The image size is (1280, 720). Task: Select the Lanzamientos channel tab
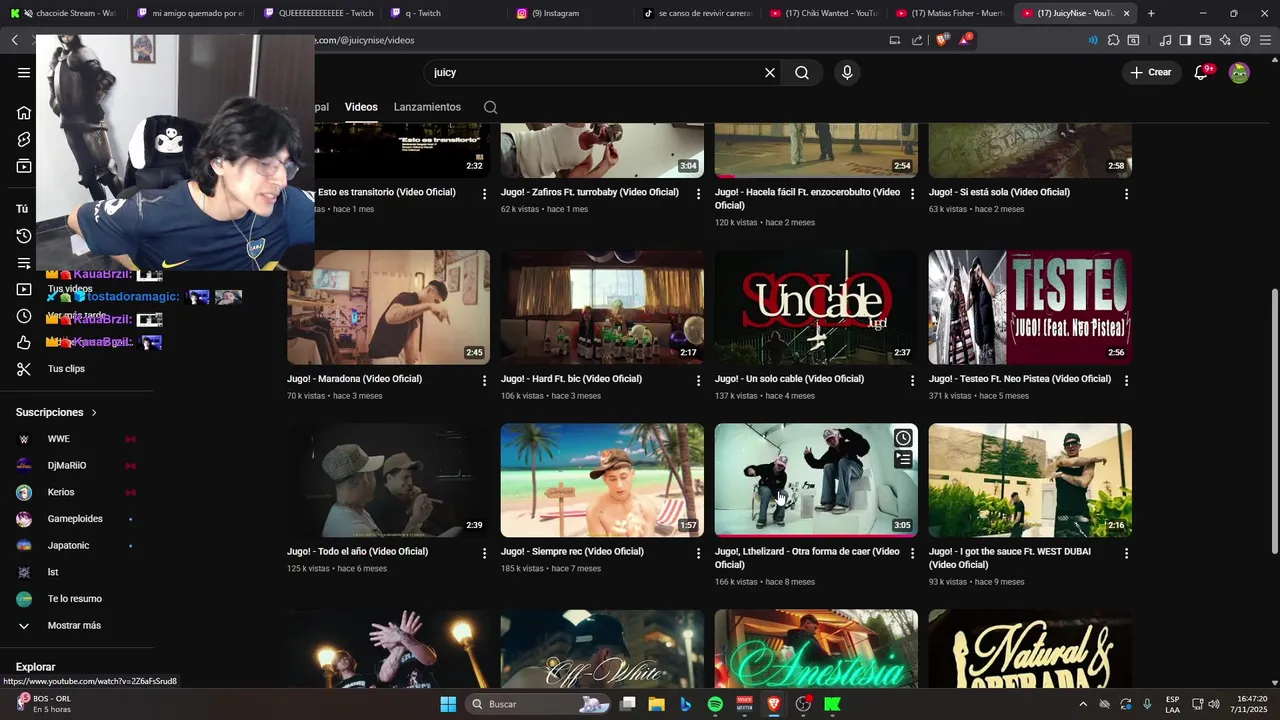tap(427, 107)
